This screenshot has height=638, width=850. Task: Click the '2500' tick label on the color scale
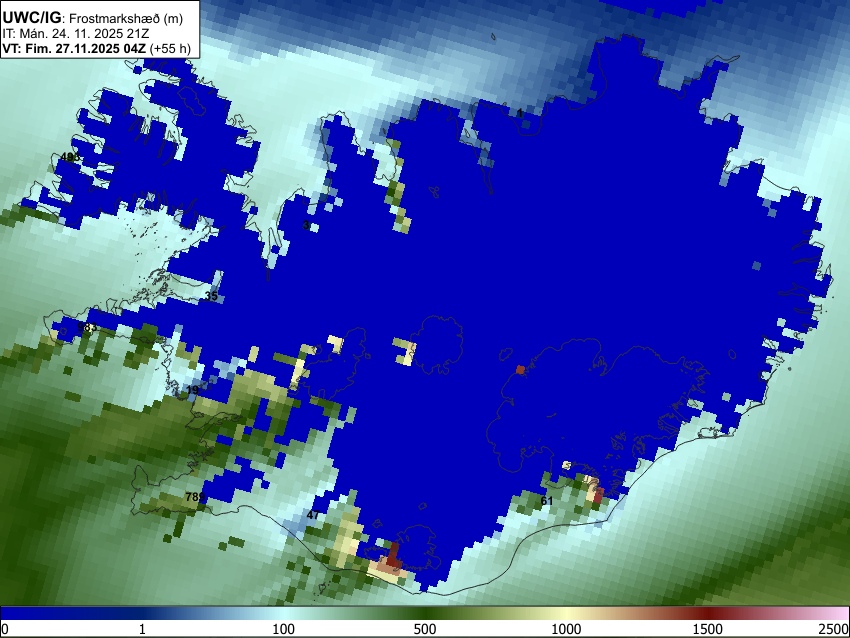[834, 629]
